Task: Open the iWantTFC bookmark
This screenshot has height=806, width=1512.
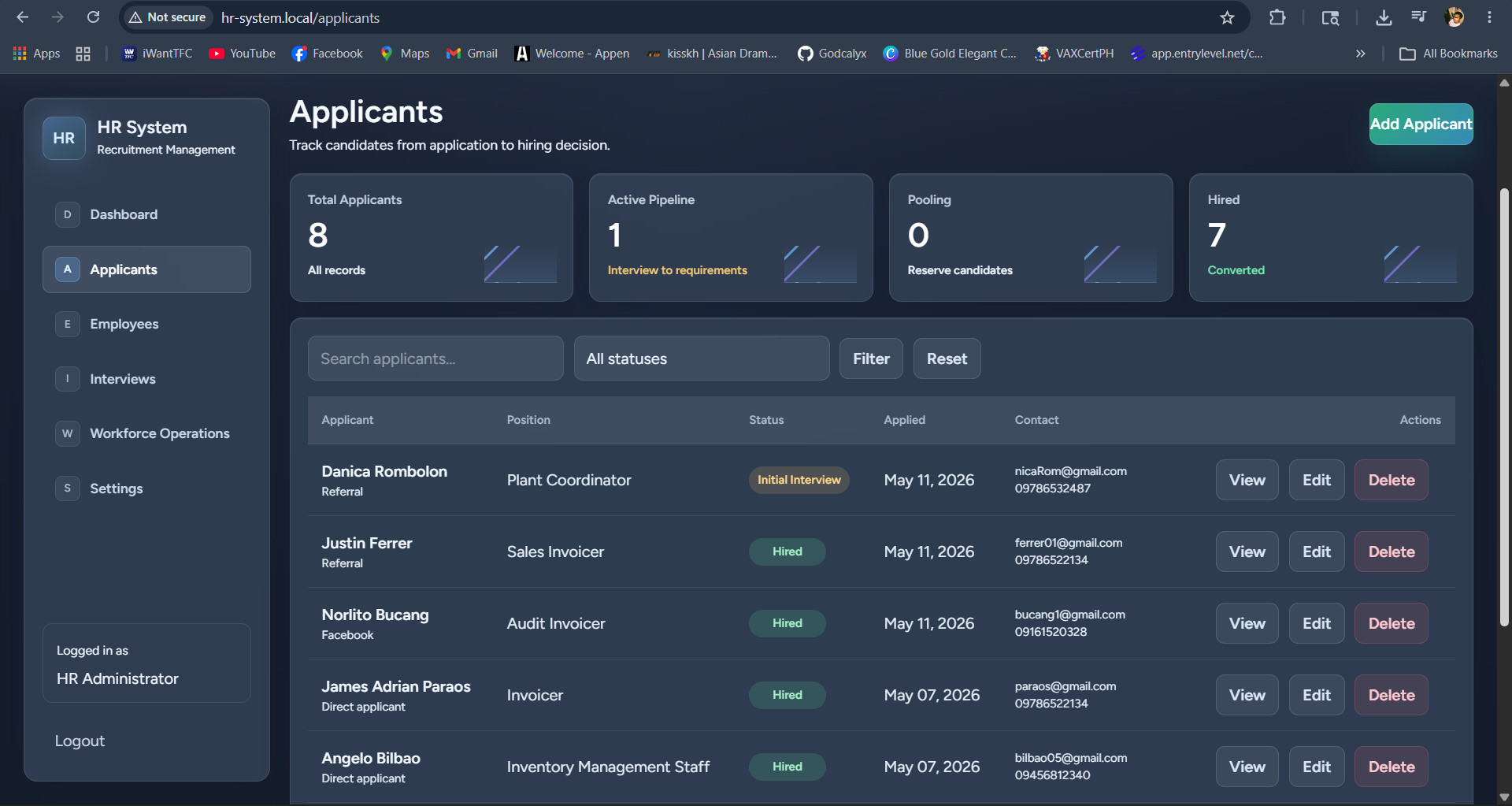Action: [x=157, y=54]
